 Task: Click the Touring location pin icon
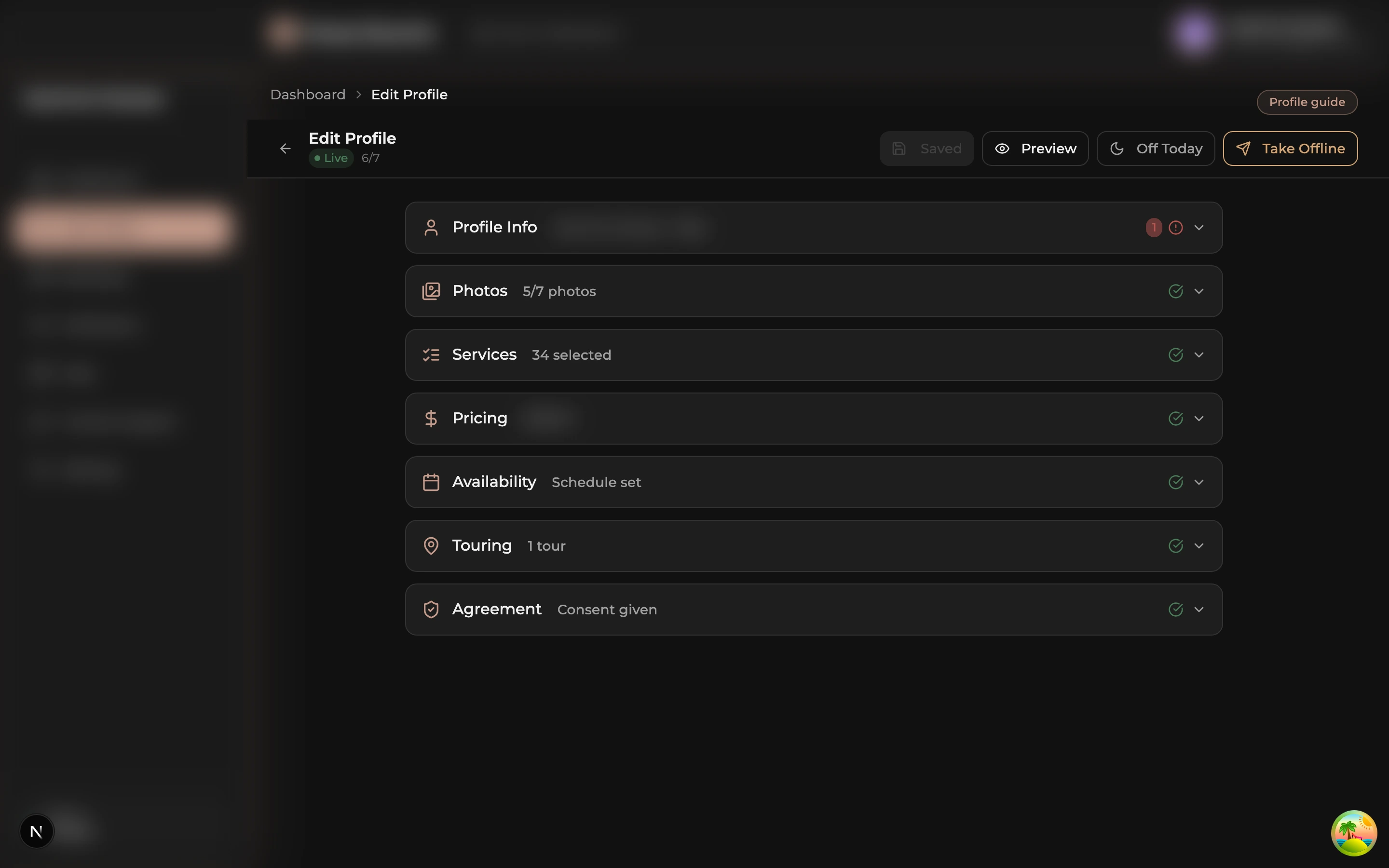431,545
